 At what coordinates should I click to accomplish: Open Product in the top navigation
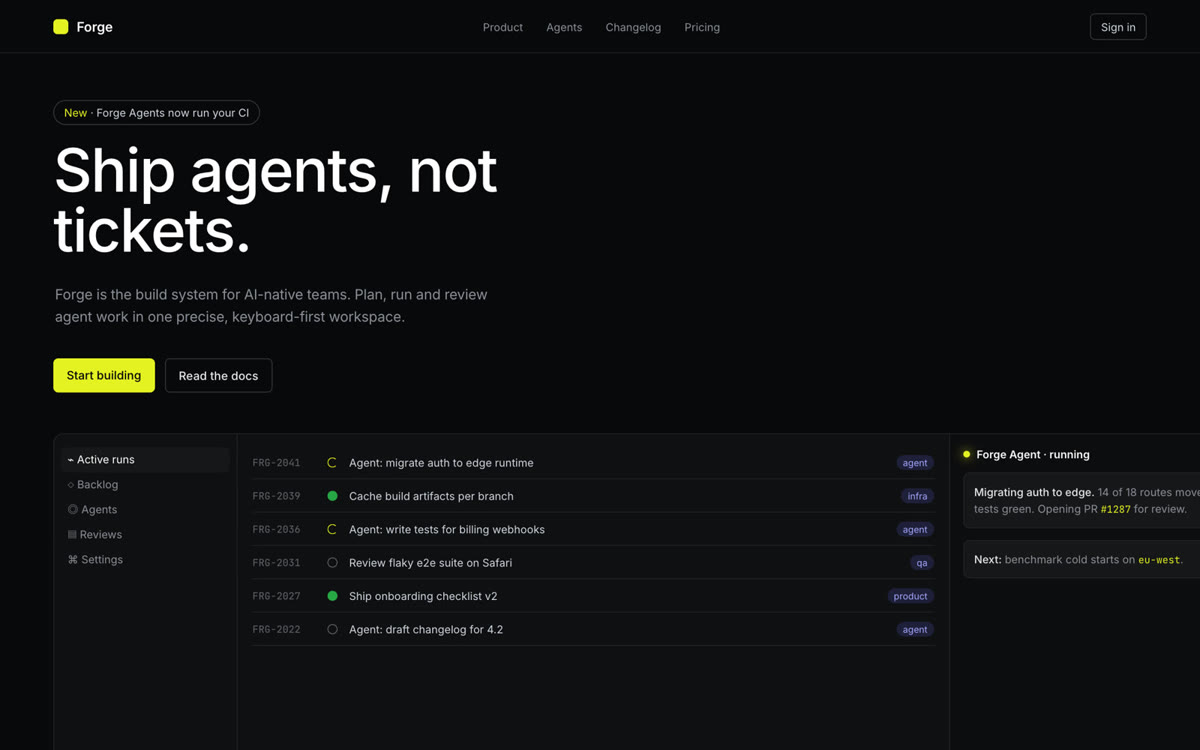tap(503, 27)
